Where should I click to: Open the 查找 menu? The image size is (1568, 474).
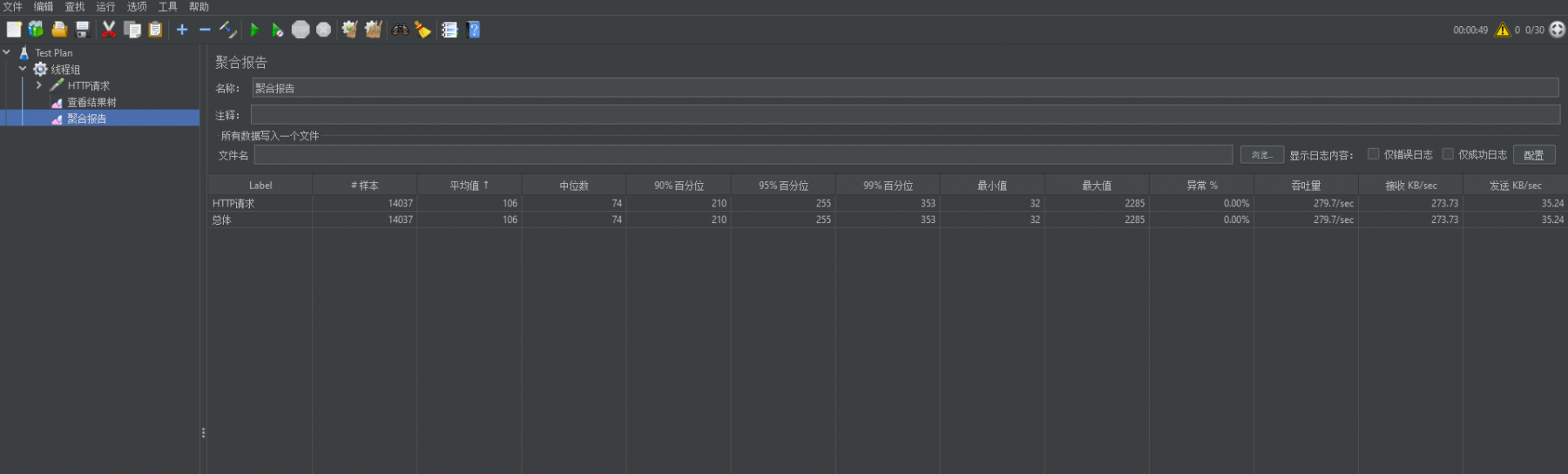[x=75, y=7]
